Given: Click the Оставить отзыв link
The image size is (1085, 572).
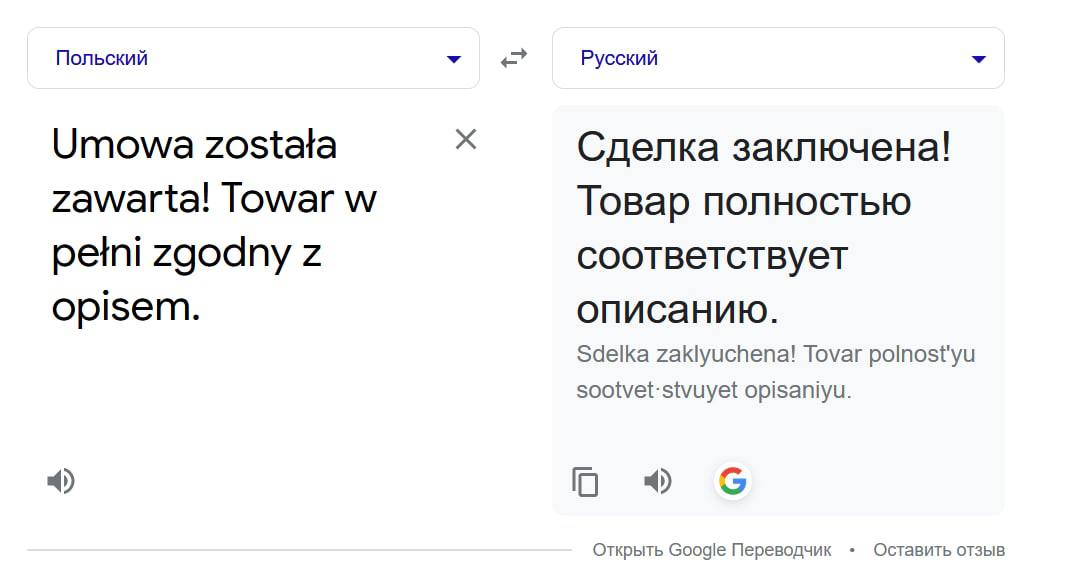Looking at the screenshot, I should click(x=939, y=550).
